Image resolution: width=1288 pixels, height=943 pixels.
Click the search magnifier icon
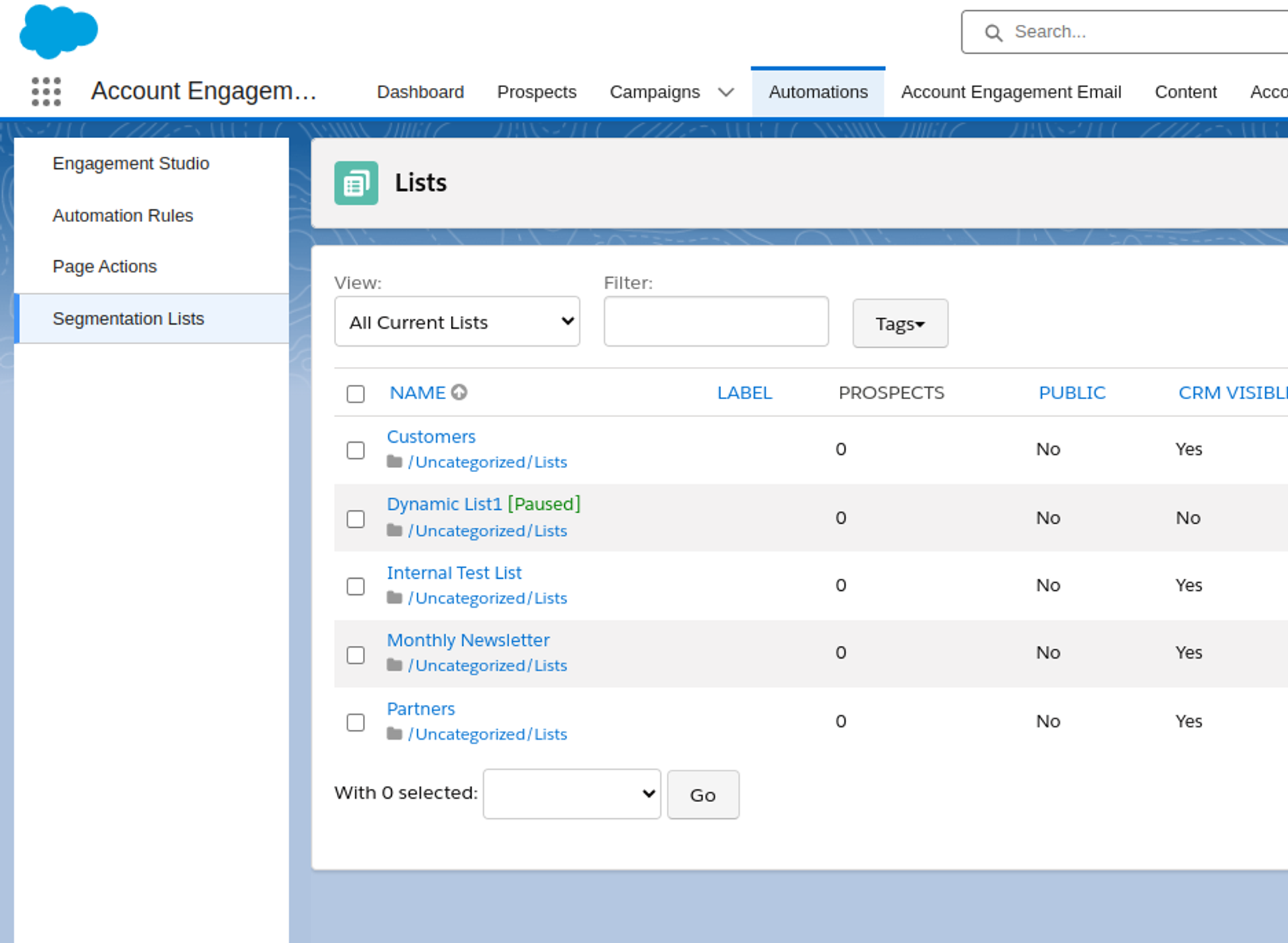click(x=993, y=32)
